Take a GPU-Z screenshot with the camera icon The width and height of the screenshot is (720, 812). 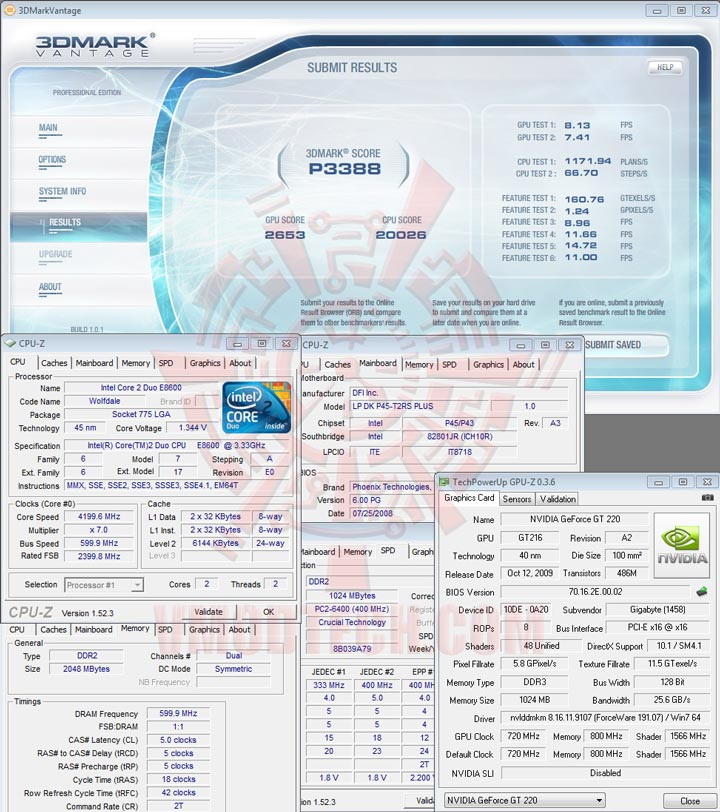point(707,498)
